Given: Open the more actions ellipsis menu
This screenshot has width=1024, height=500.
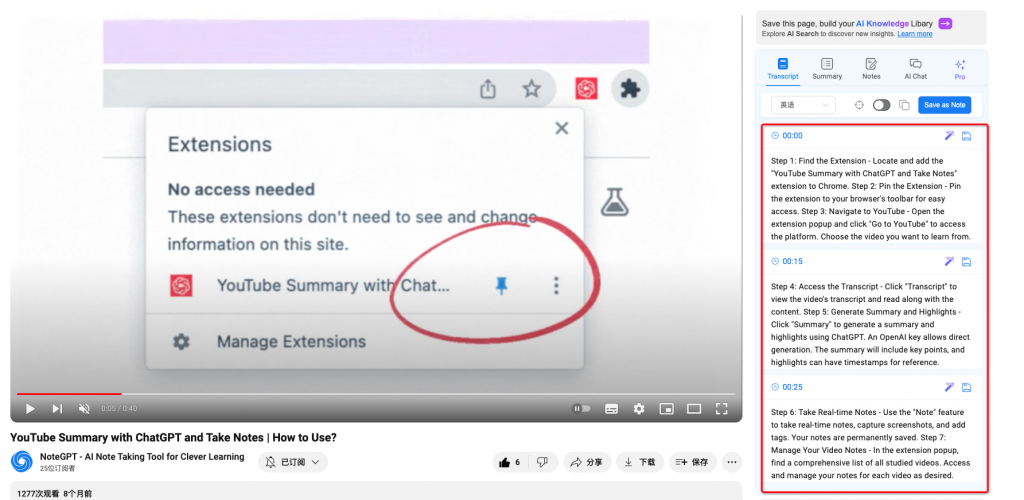Looking at the screenshot, I should pos(732,462).
